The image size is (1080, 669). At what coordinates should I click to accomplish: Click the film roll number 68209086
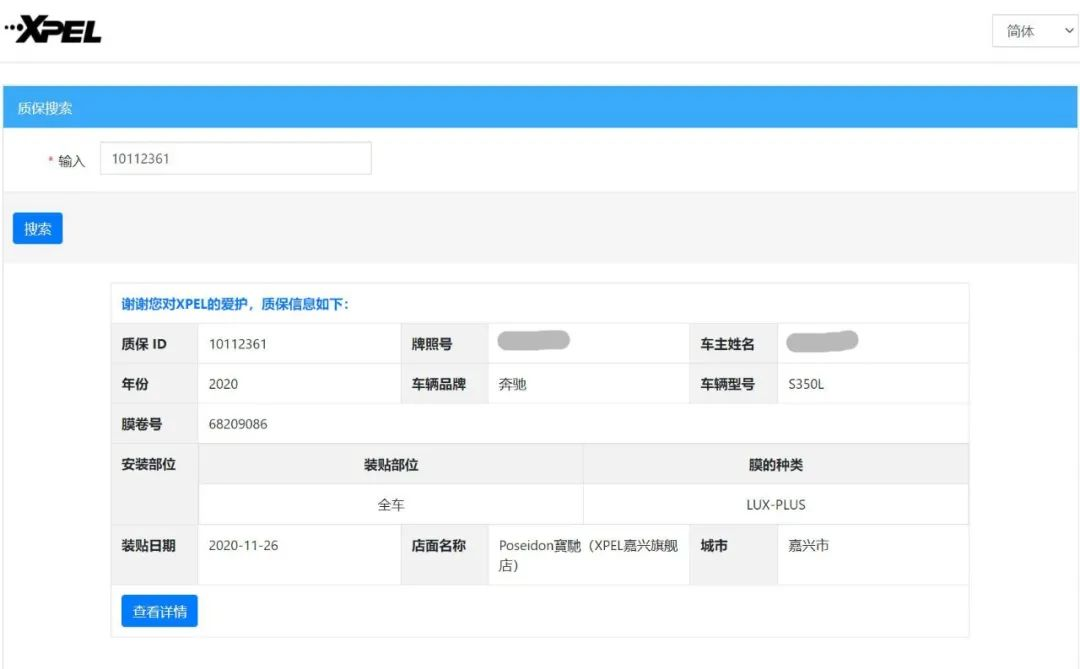tap(238, 424)
